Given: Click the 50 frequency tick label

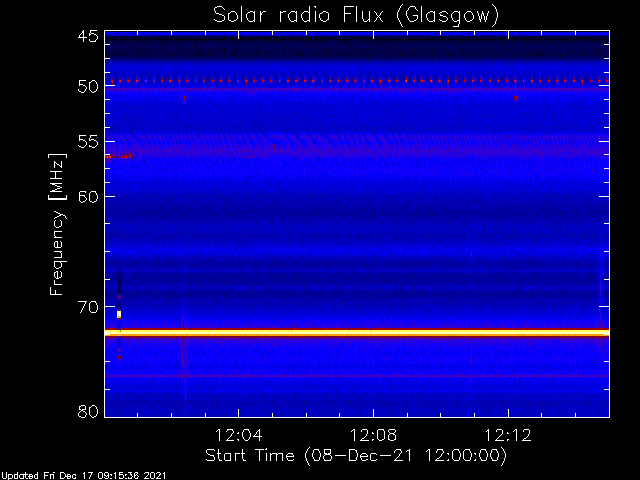Looking at the screenshot, I should [x=88, y=87].
